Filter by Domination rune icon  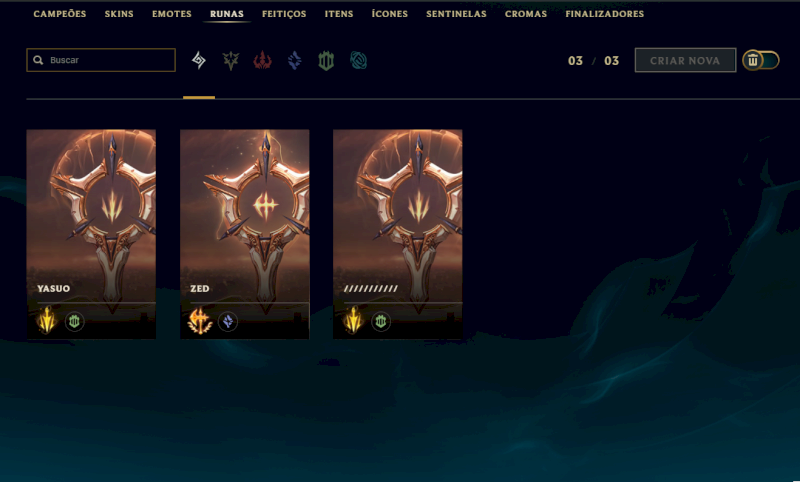(x=262, y=61)
